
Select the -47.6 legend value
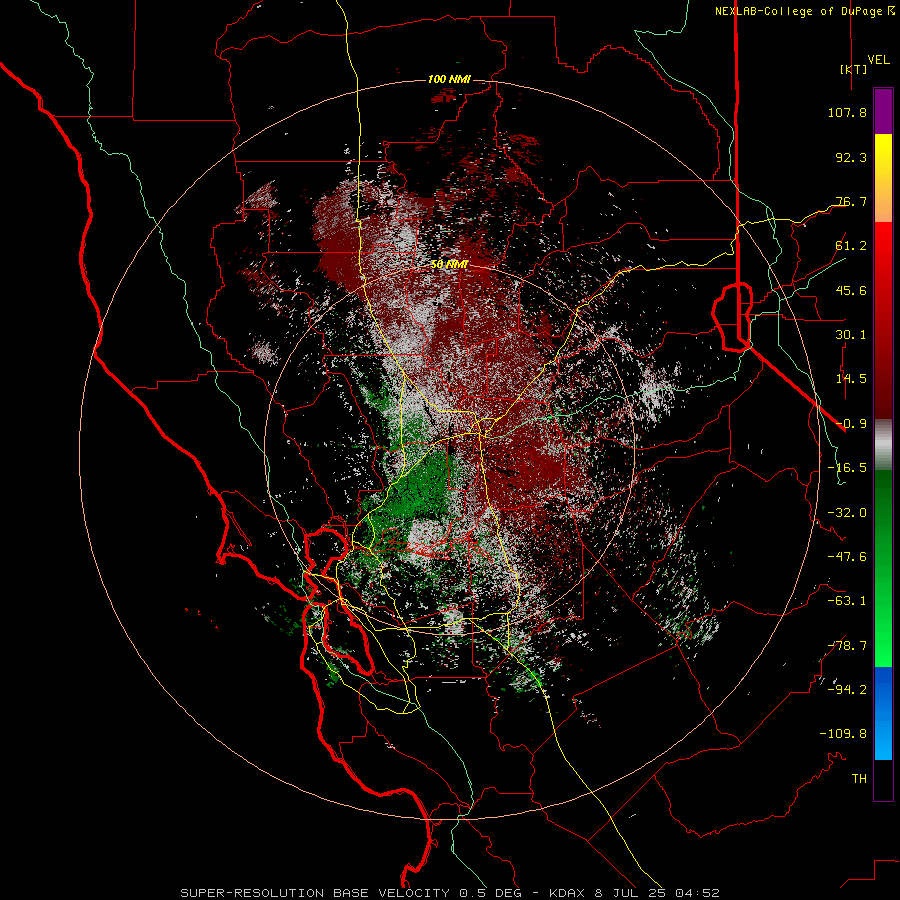847,557
